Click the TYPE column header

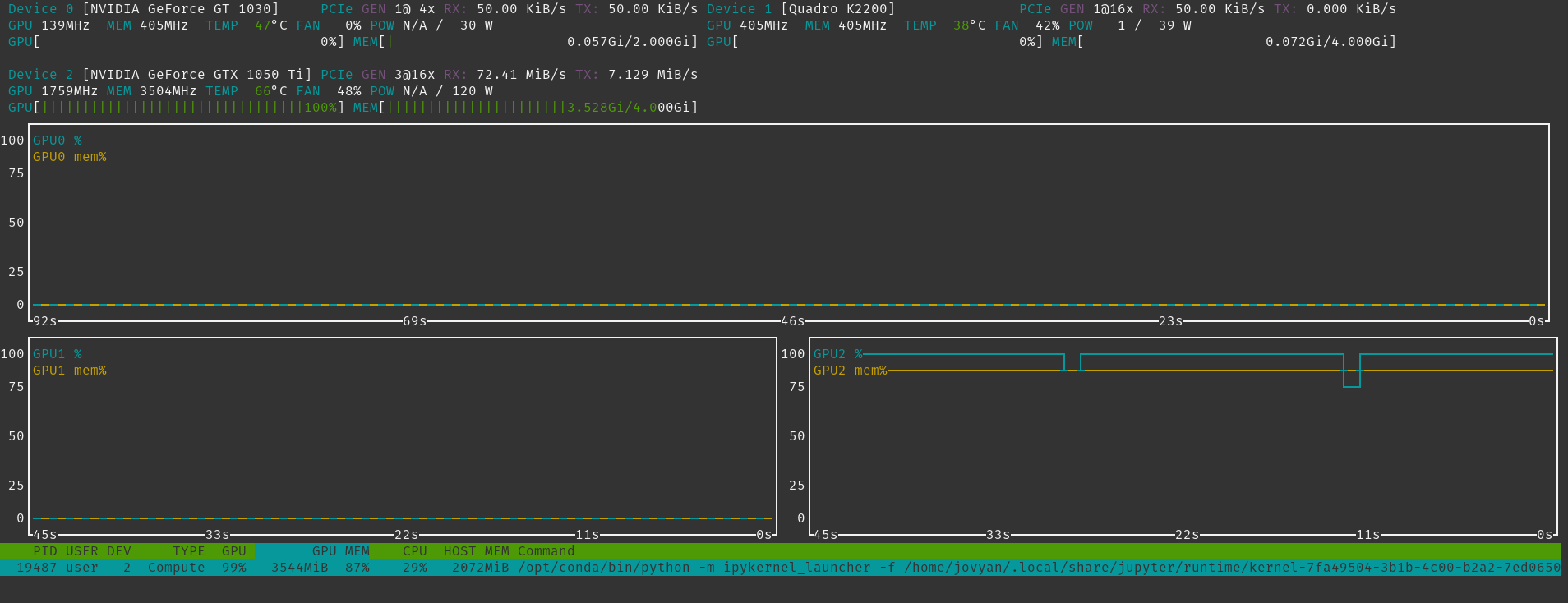(189, 551)
